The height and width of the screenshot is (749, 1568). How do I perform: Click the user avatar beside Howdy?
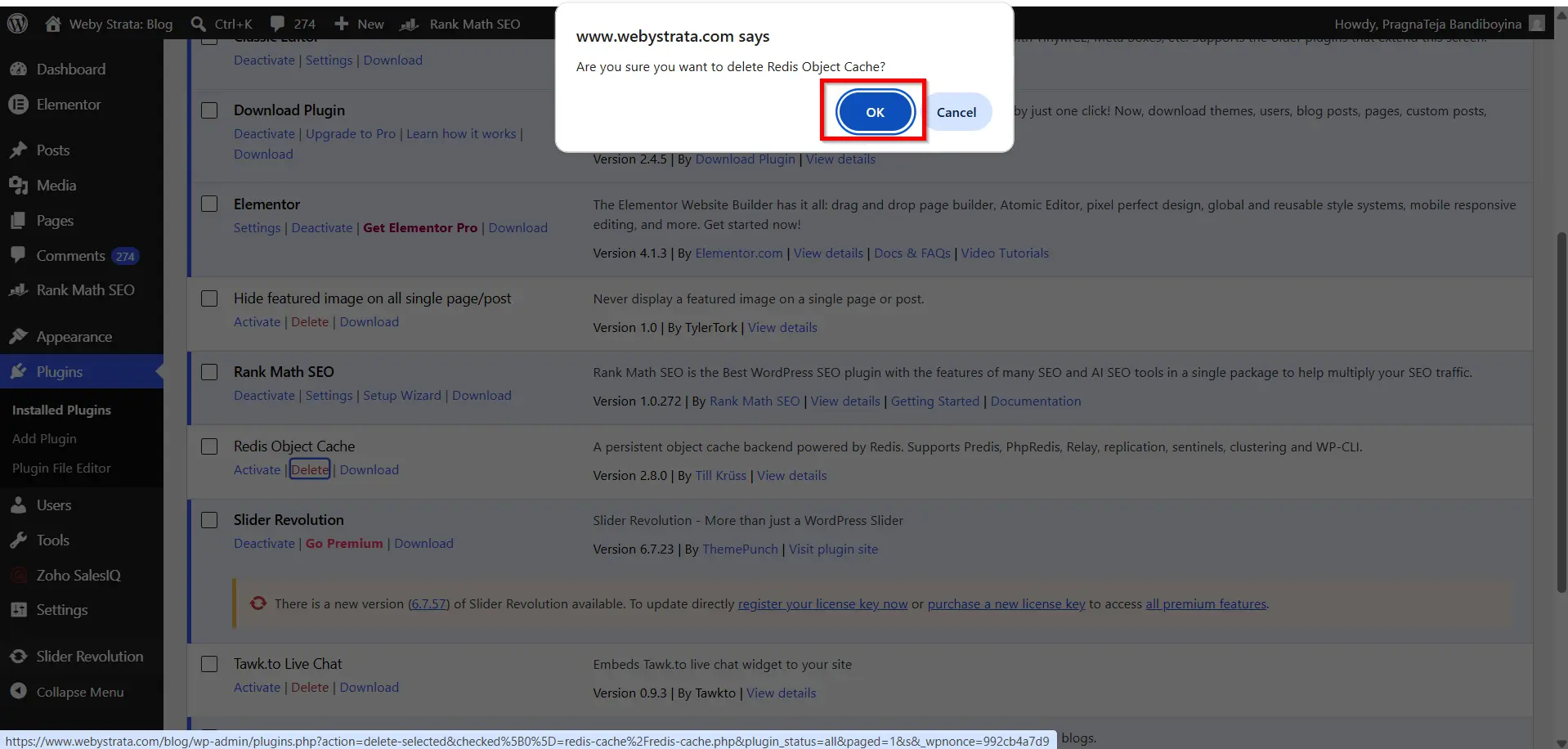point(1537,24)
